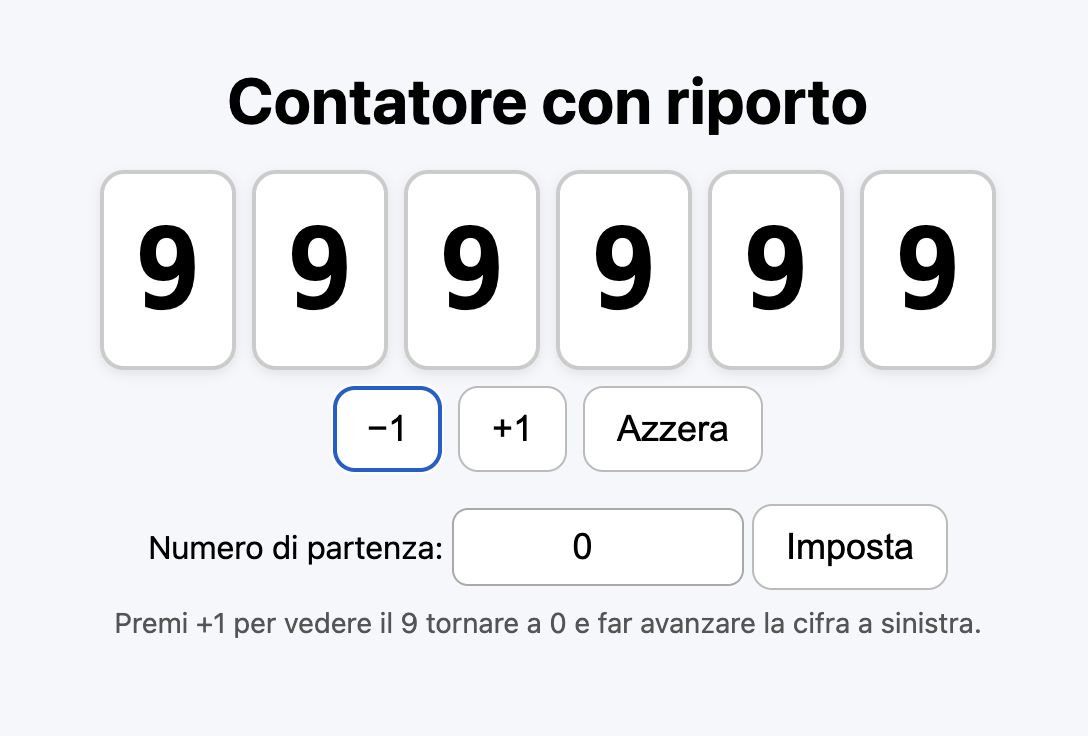Screen dimensions: 1088x736
Task: Click the Imposta button
Action: pyautogui.click(x=849, y=547)
